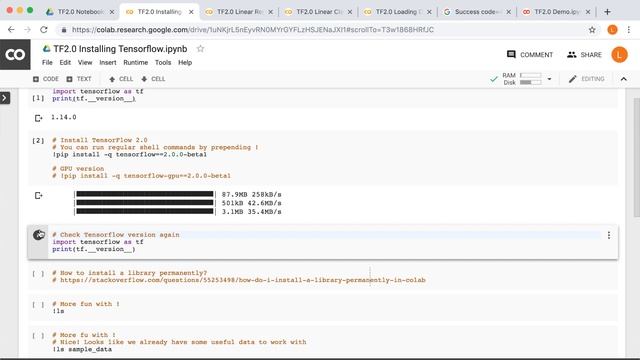Viewport: 640px width, 360px height.
Task: Open the Tools menu
Action: [163, 62]
